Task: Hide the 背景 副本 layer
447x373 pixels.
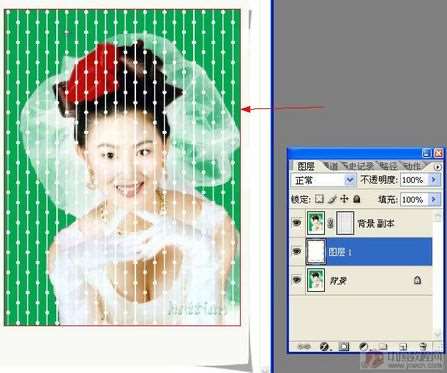Action: tap(297, 223)
